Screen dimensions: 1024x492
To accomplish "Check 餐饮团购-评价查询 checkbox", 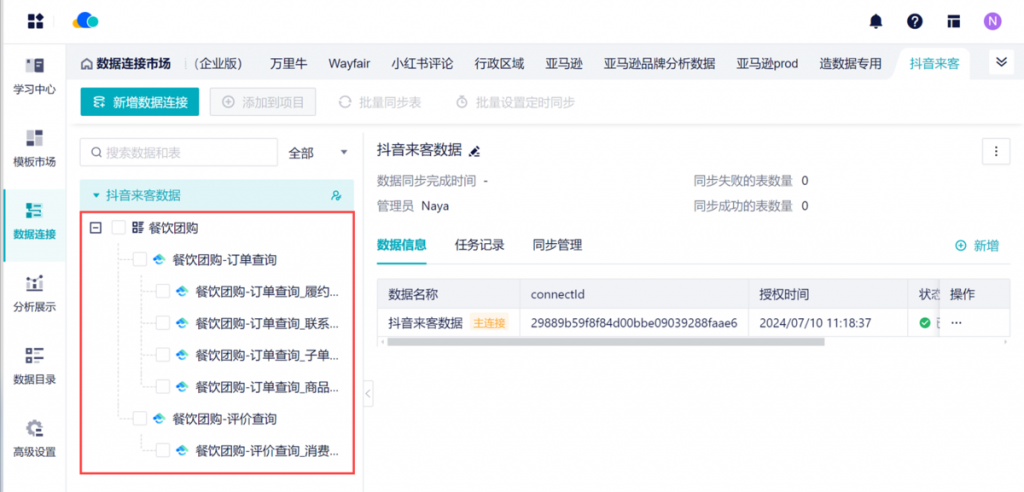I will pos(140,418).
